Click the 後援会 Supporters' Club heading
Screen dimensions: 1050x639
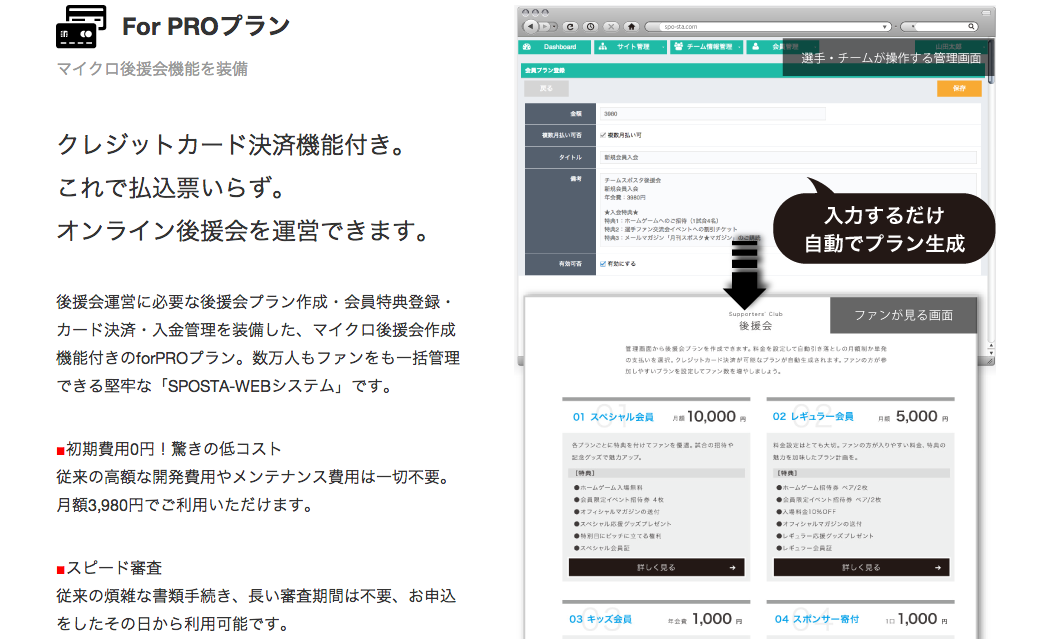click(755, 322)
